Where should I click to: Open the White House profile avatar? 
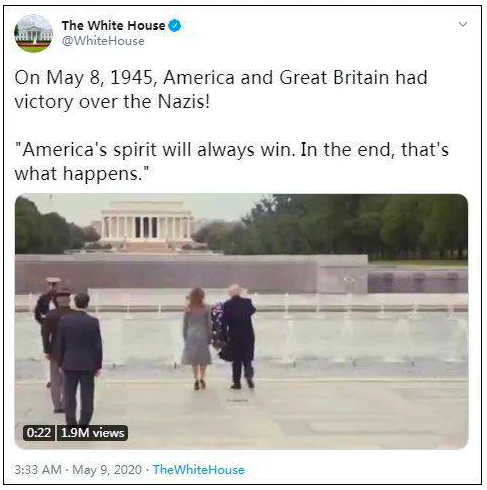coord(33,33)
